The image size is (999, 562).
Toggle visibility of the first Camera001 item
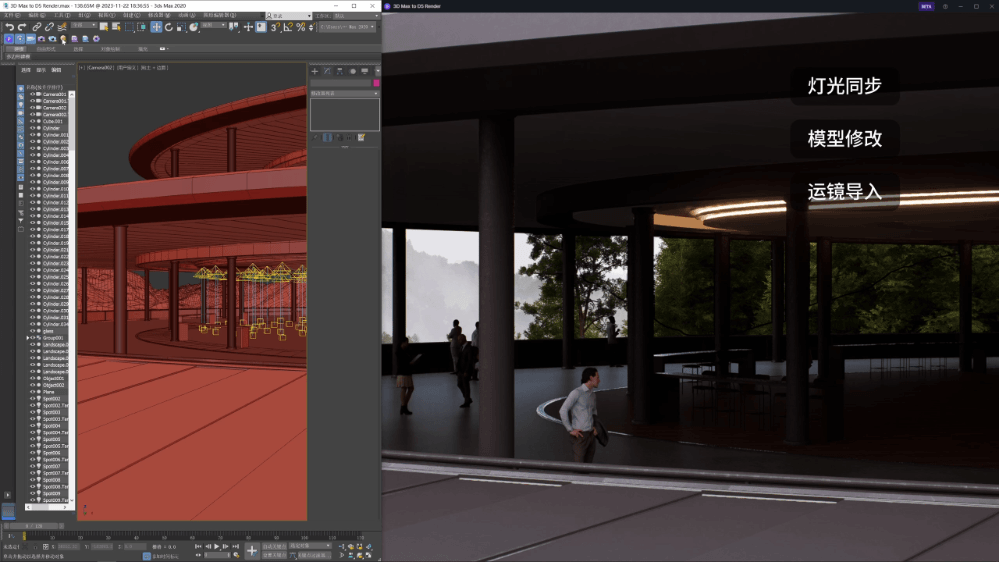tap(32, 94)
